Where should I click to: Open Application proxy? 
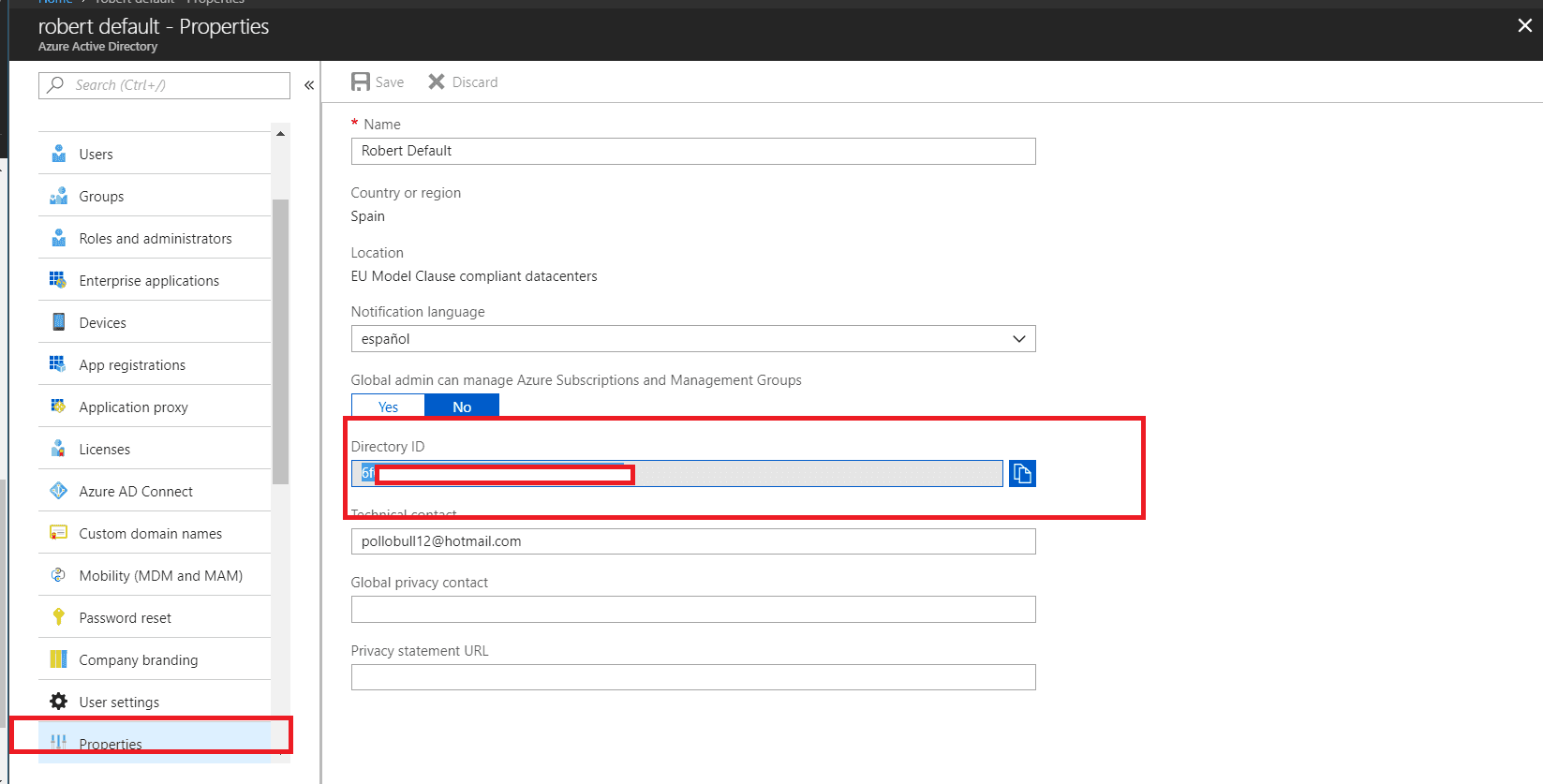point(155,407)
